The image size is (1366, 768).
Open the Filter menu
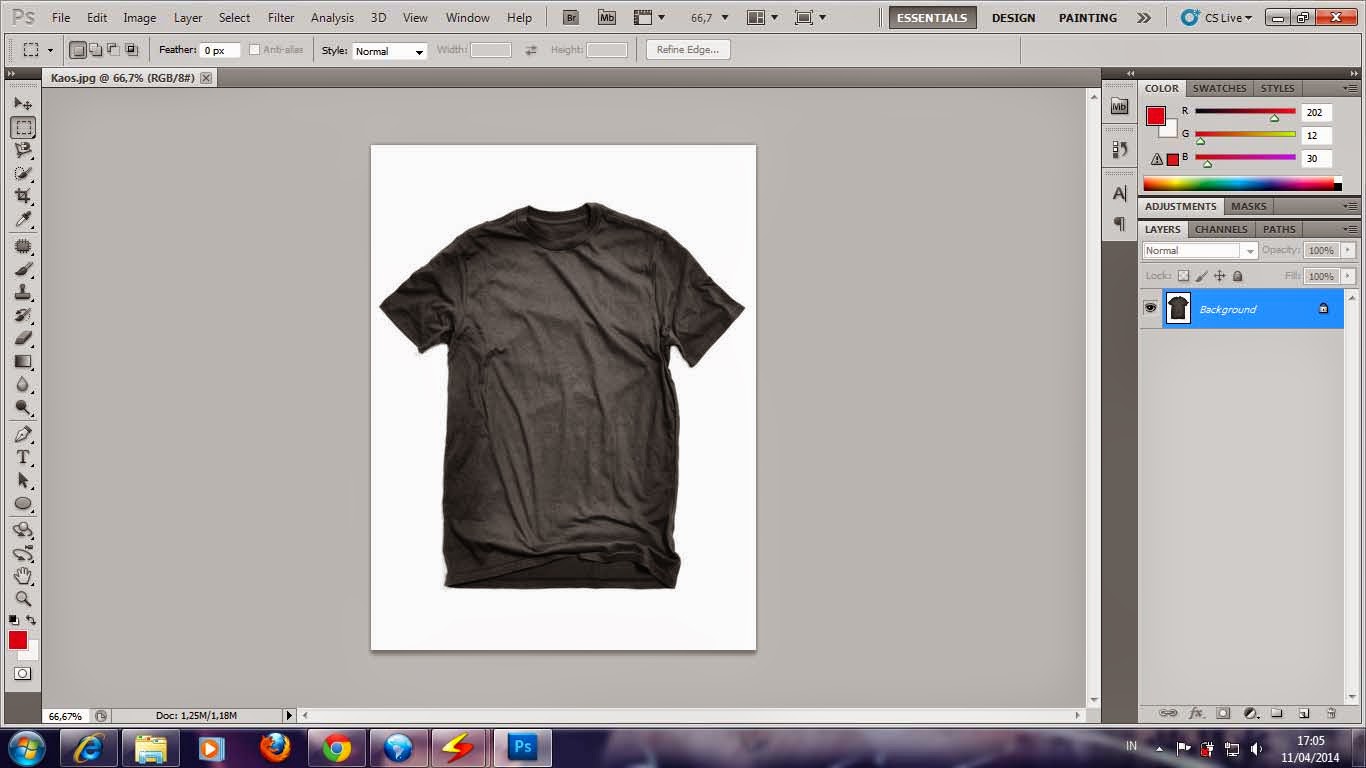coord(281,18)
